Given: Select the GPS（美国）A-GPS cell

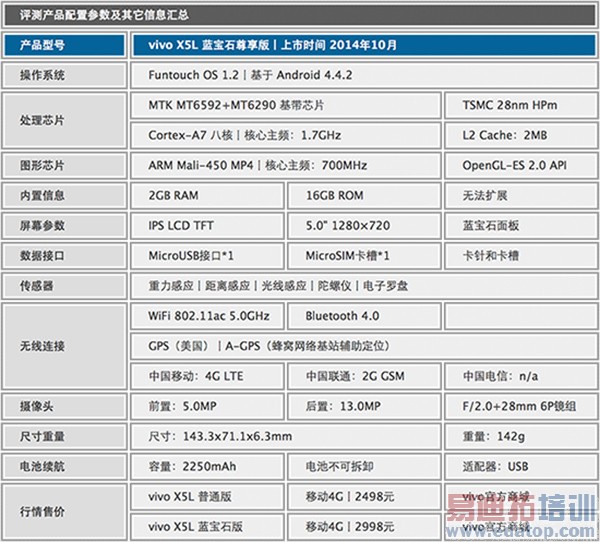Looking at the screenshot, I should tap(364, 346).
